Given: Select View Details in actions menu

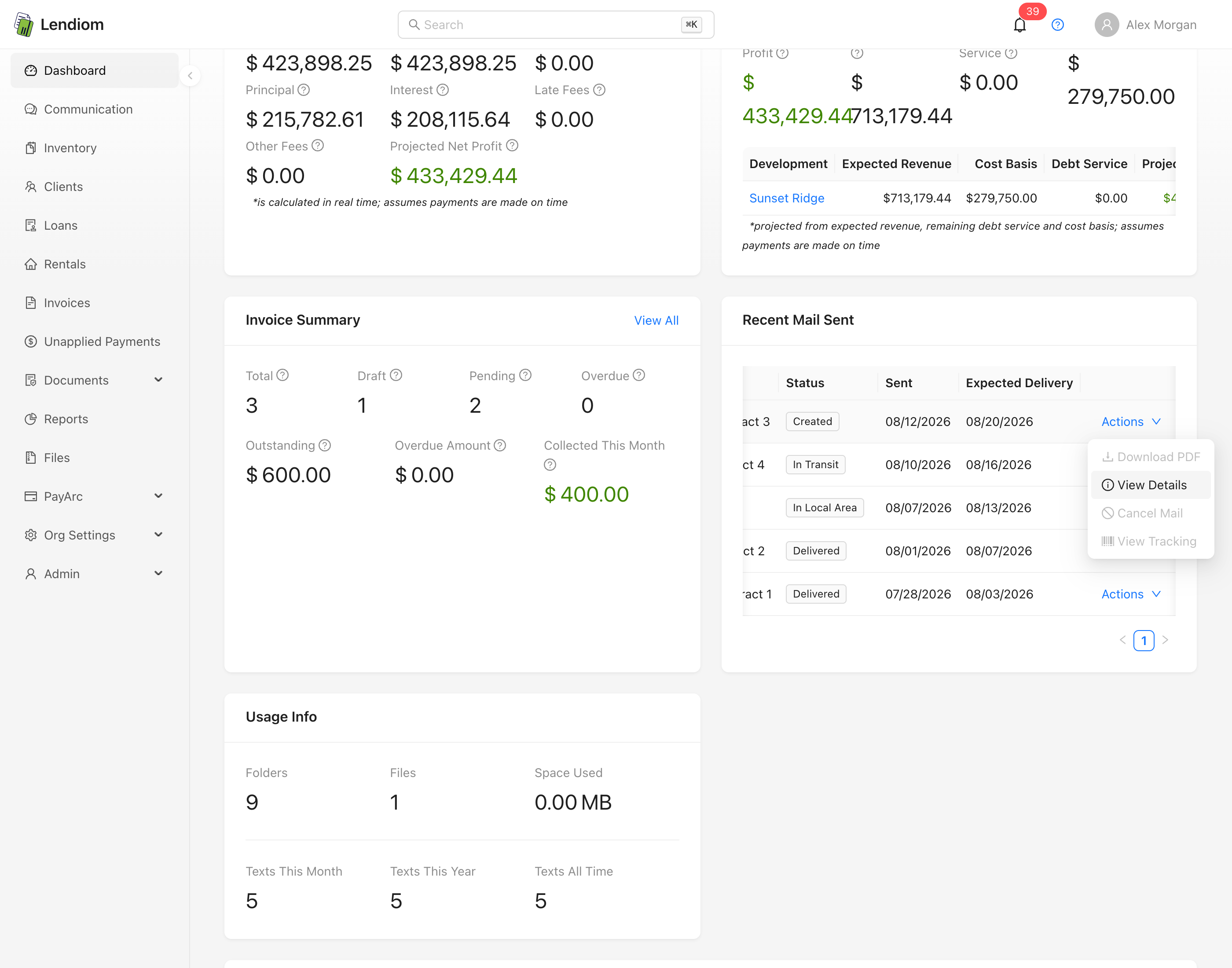Looking at the screenshot, I should click(1151, 485).
